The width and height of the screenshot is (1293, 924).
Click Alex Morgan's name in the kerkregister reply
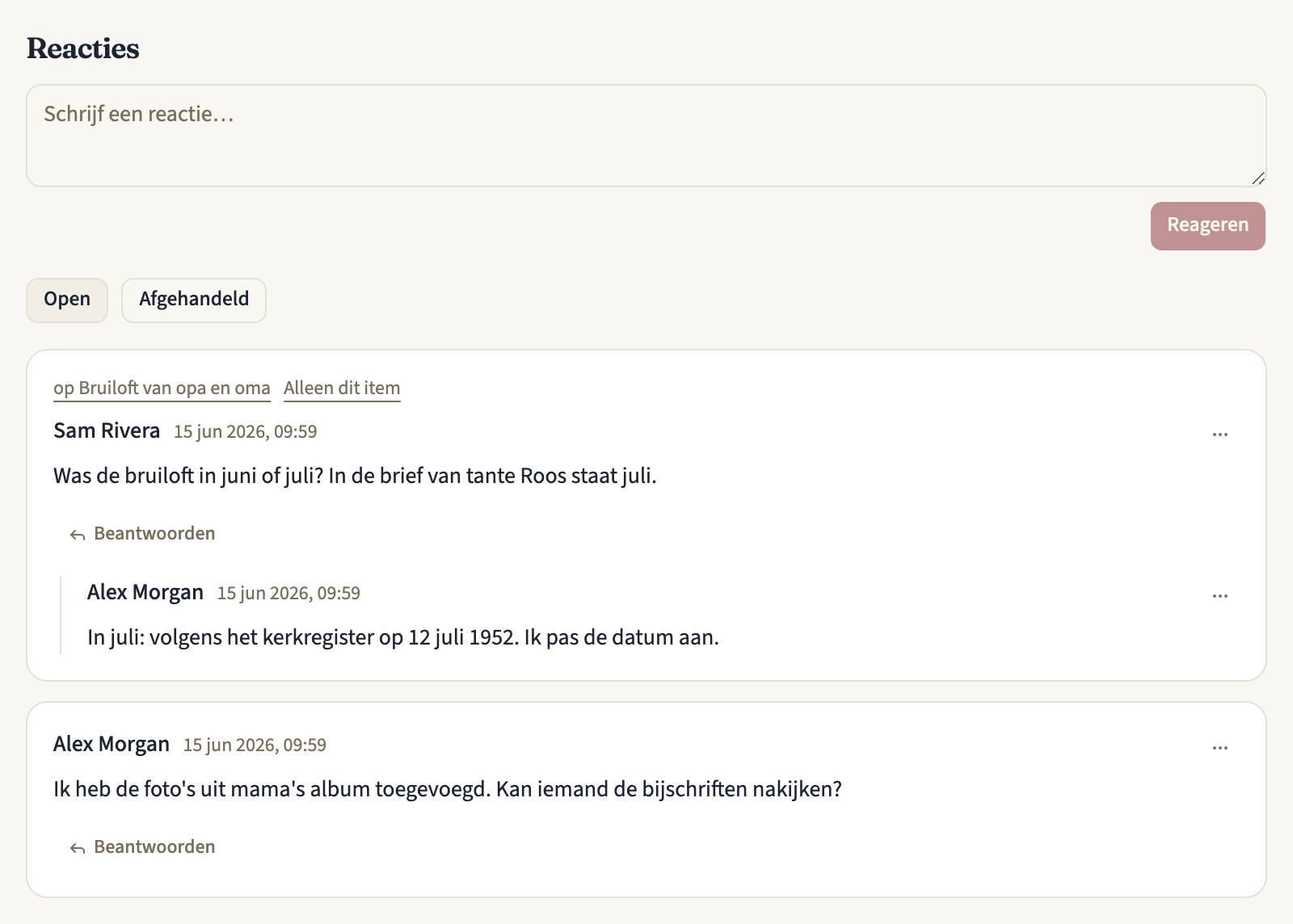(x=145, y=592)
